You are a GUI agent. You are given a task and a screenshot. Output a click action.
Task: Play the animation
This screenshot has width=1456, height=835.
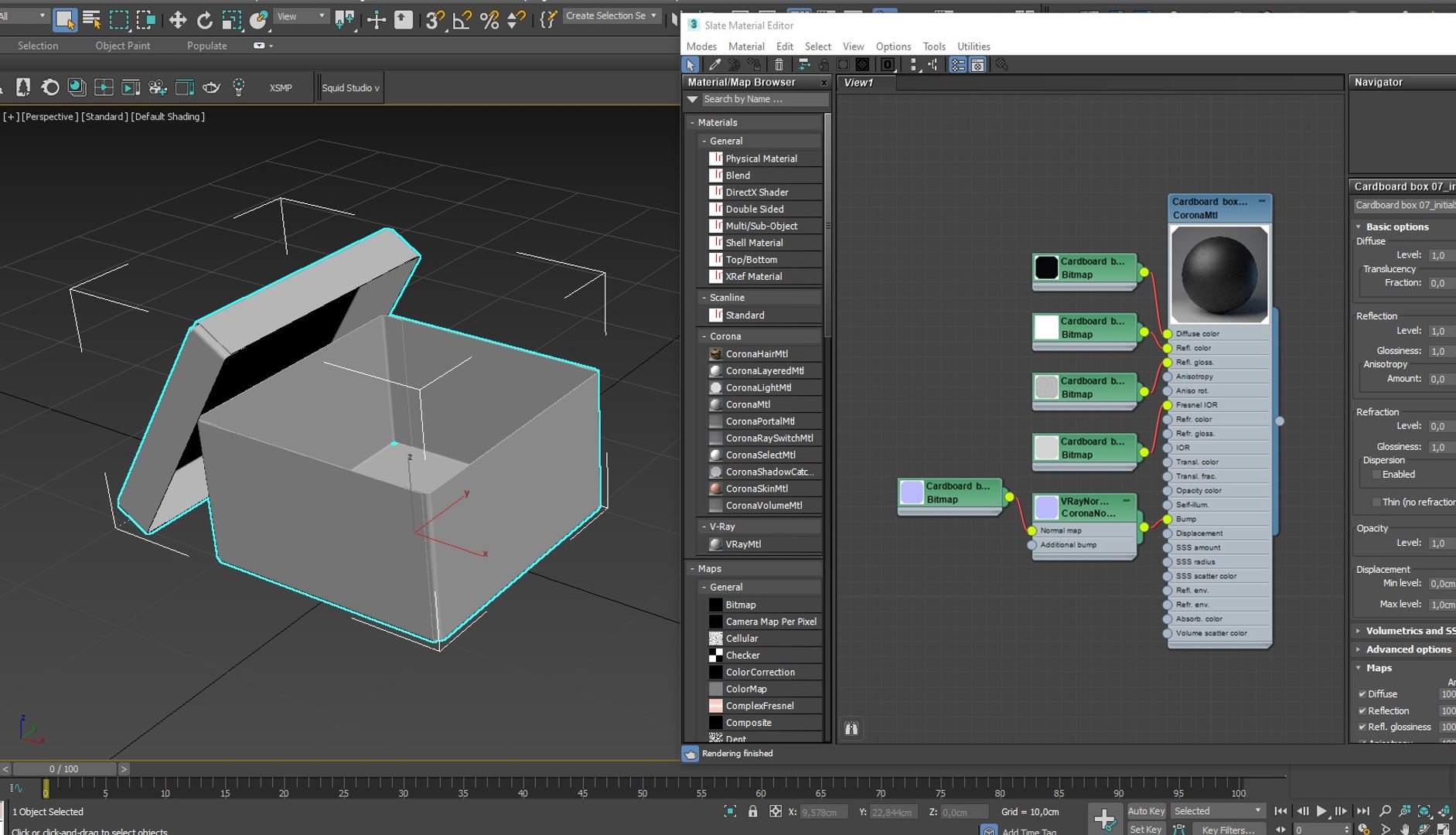click(1321, 811)
